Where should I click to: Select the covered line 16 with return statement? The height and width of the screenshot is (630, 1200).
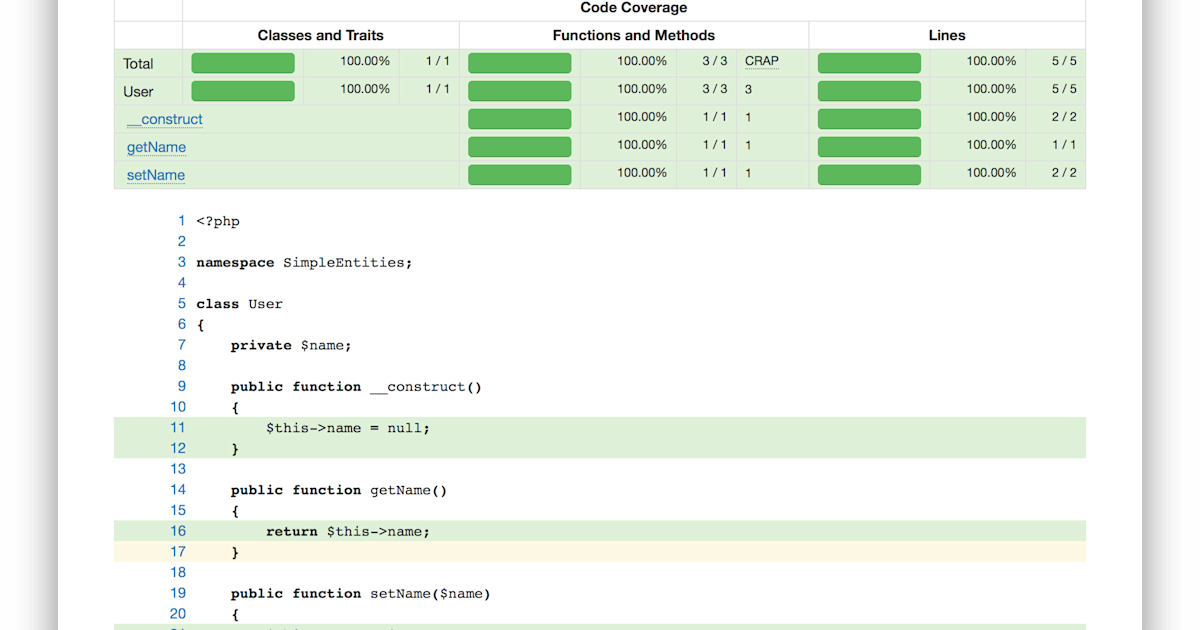pyautogui.click(x=347, y=531)
